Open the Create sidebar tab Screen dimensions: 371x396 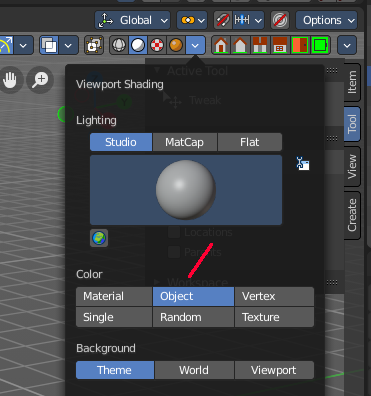coord(352,215)
